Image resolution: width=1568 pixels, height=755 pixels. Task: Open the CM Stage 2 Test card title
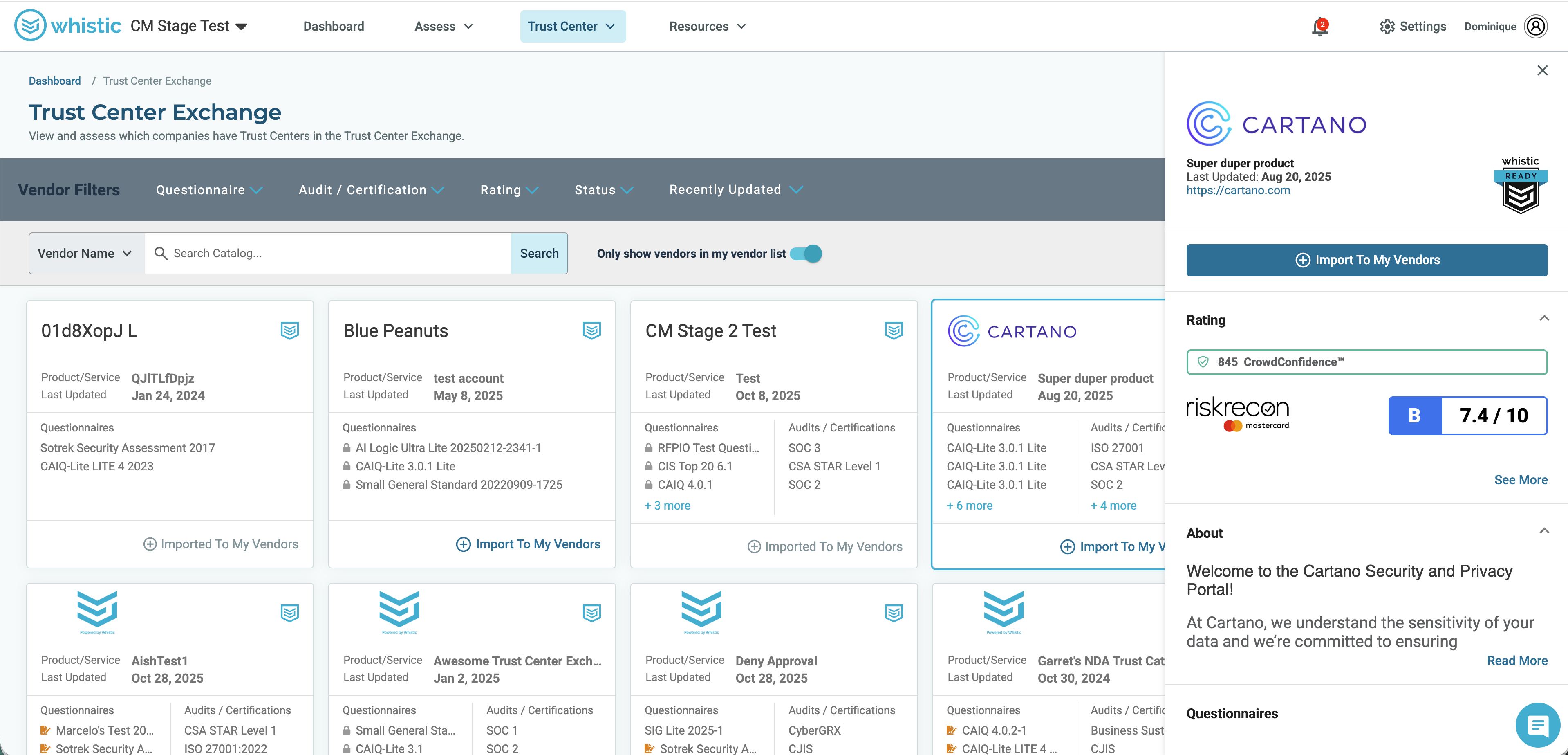point(711,330)
